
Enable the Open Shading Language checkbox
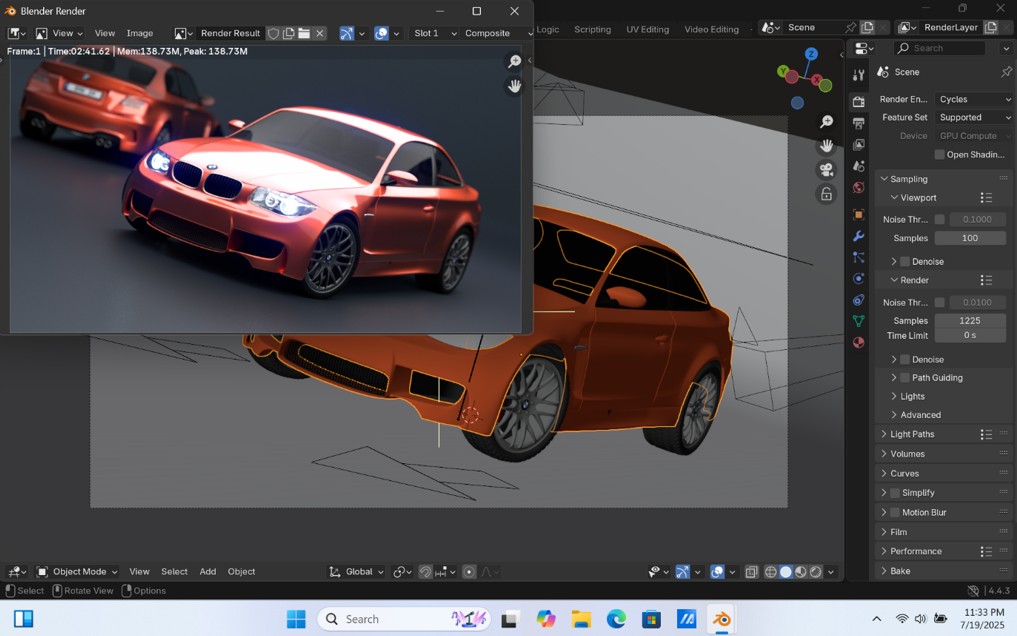click(939, 155)
